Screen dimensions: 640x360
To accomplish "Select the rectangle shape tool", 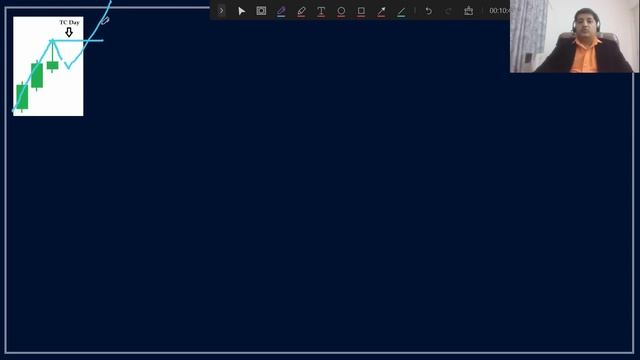I will pyautogui.click(x=361, y=11).
